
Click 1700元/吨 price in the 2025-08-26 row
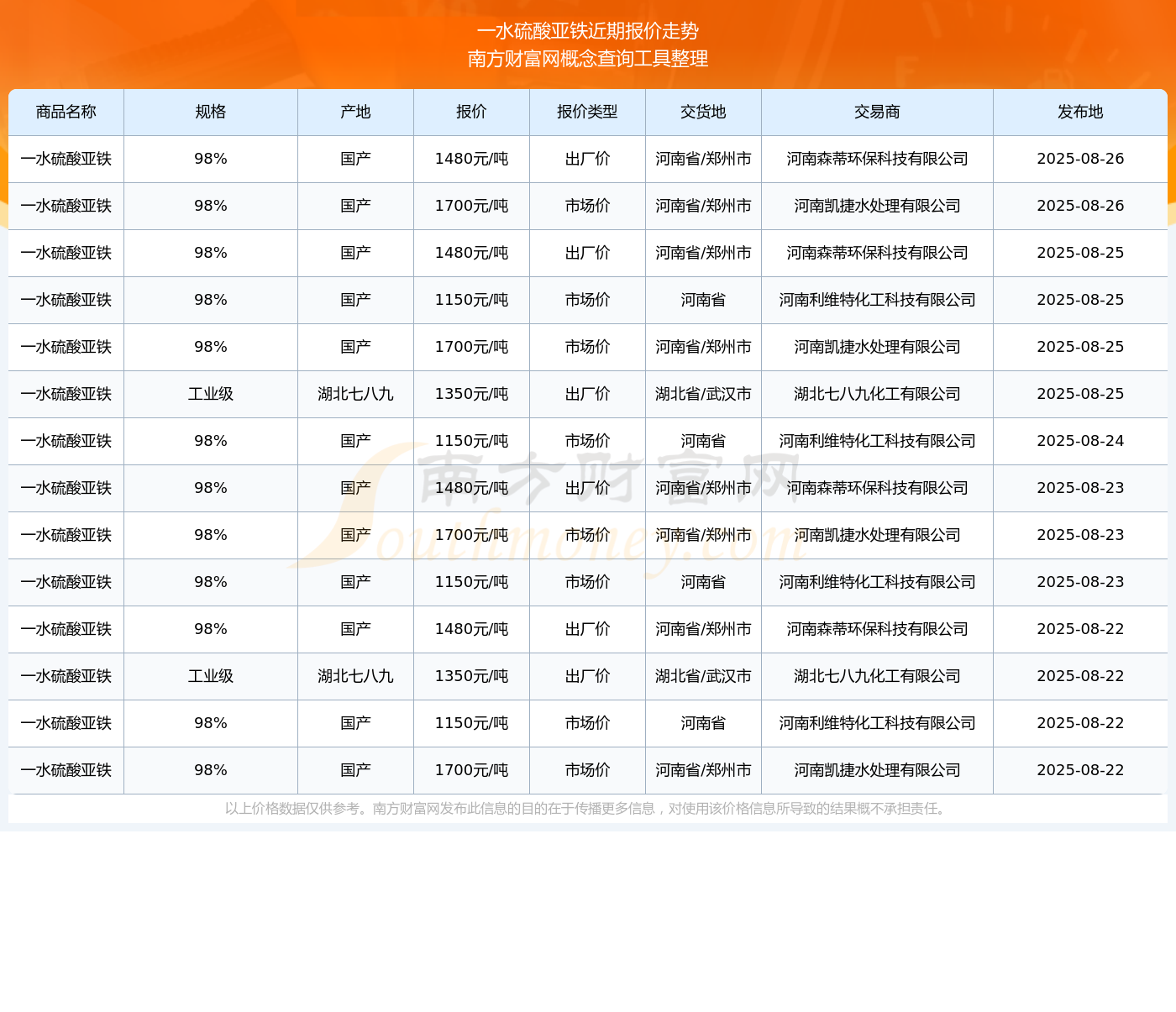471,206
